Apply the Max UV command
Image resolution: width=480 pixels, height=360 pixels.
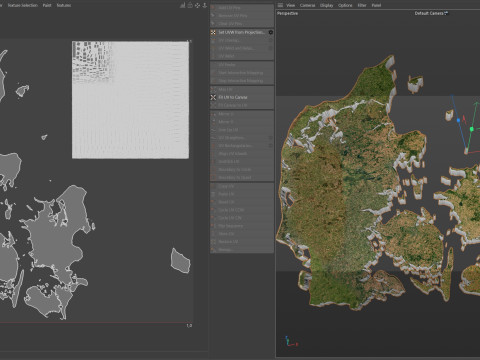click(x=242, y=89)
